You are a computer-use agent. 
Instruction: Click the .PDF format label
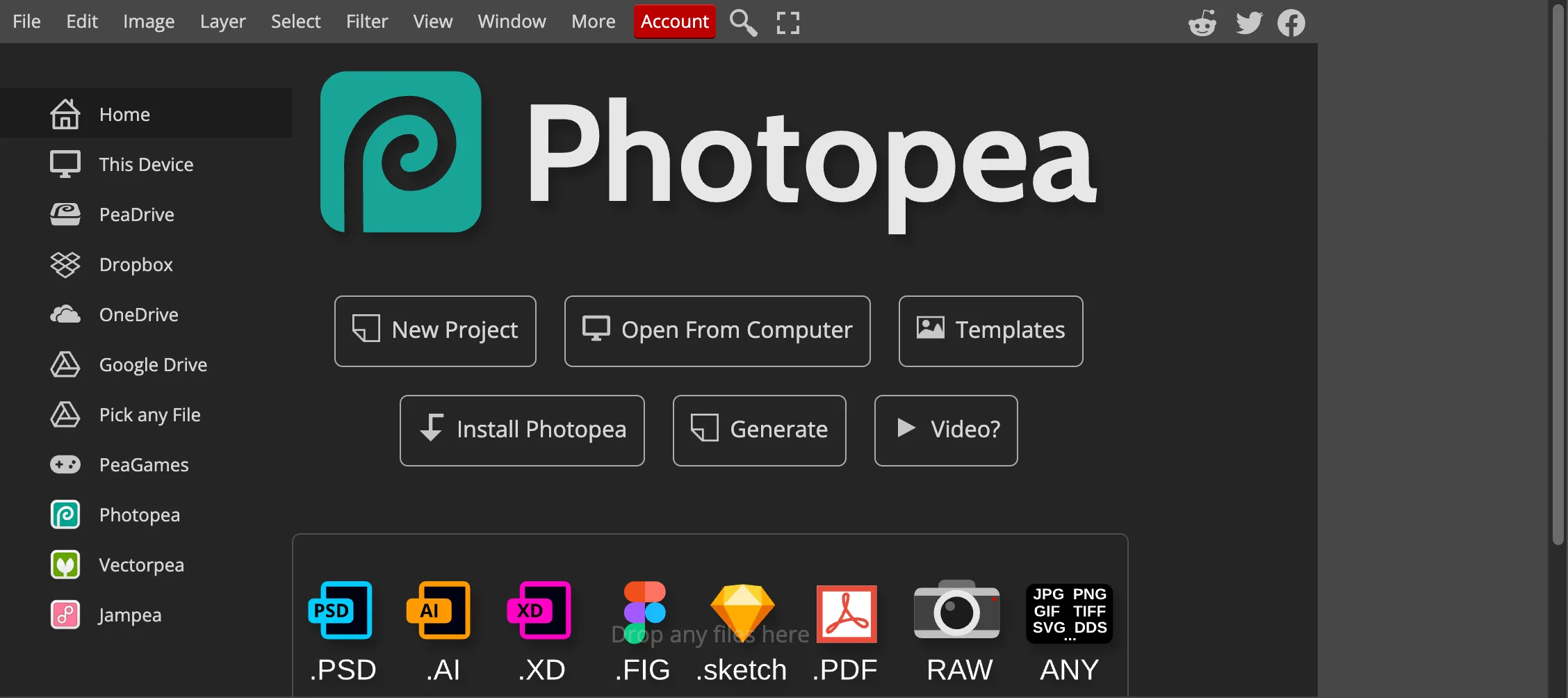click(x=845, y=669)
